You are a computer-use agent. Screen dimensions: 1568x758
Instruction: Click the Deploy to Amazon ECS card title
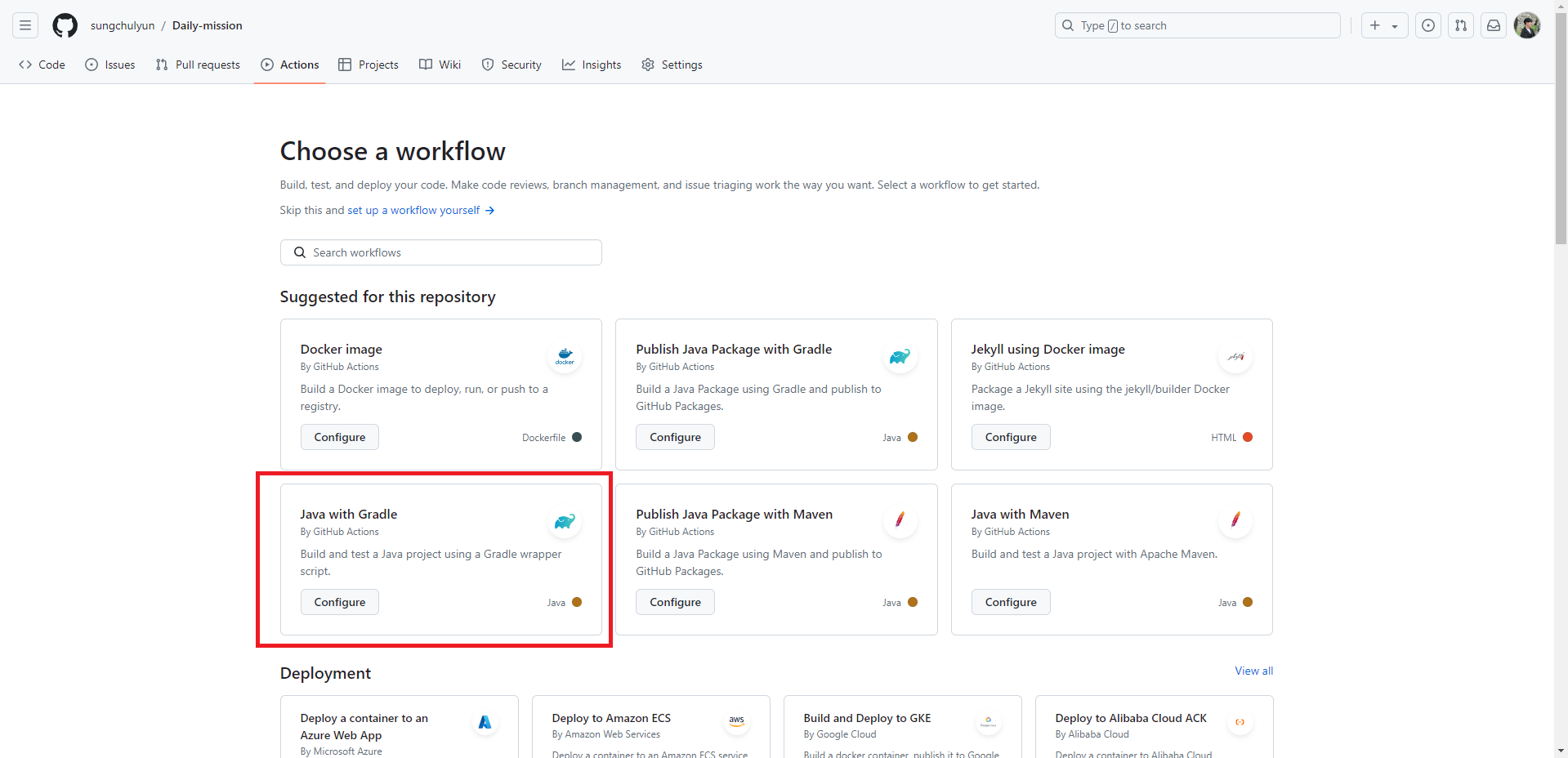pyautogui.click(x=611, y=718)
